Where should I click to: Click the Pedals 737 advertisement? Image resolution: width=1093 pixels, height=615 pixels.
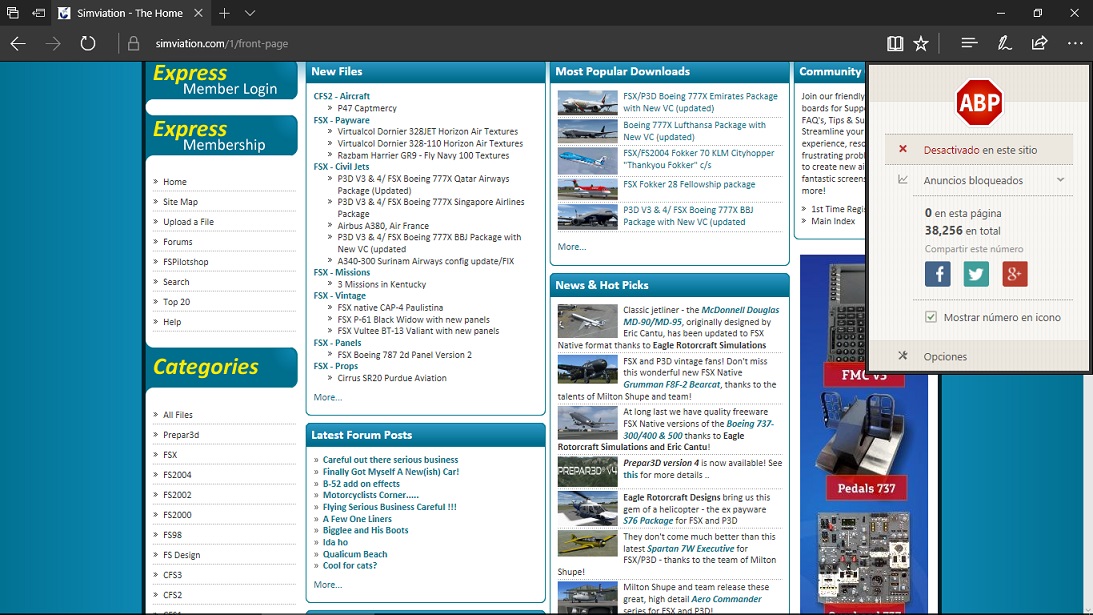pyautogui.click(x=864, y=446)
